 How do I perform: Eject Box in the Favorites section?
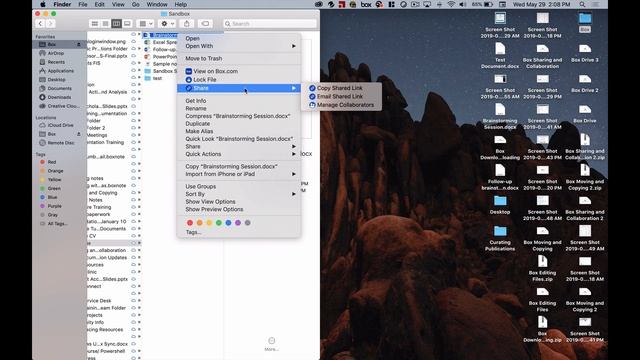(x=79, y=44)
